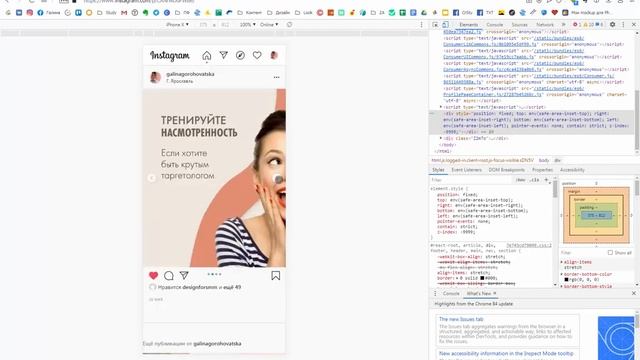Toggle the device toolbar icon in DevTools

click(445, 24)
